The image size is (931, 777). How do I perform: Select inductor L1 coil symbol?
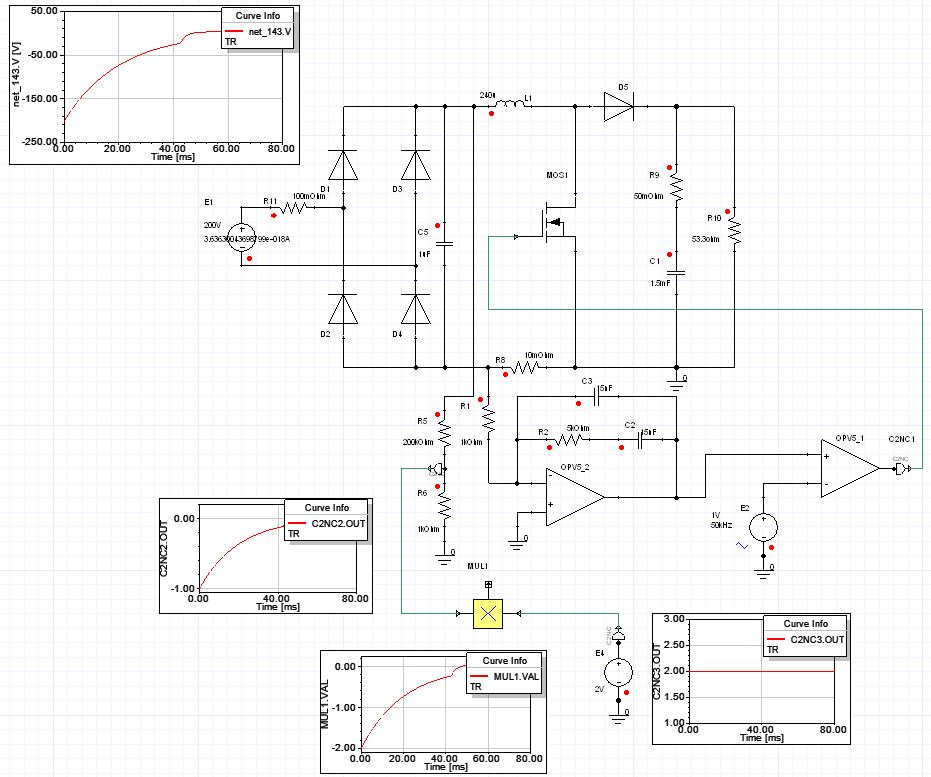pyautogui.click(x=510, y=104)
